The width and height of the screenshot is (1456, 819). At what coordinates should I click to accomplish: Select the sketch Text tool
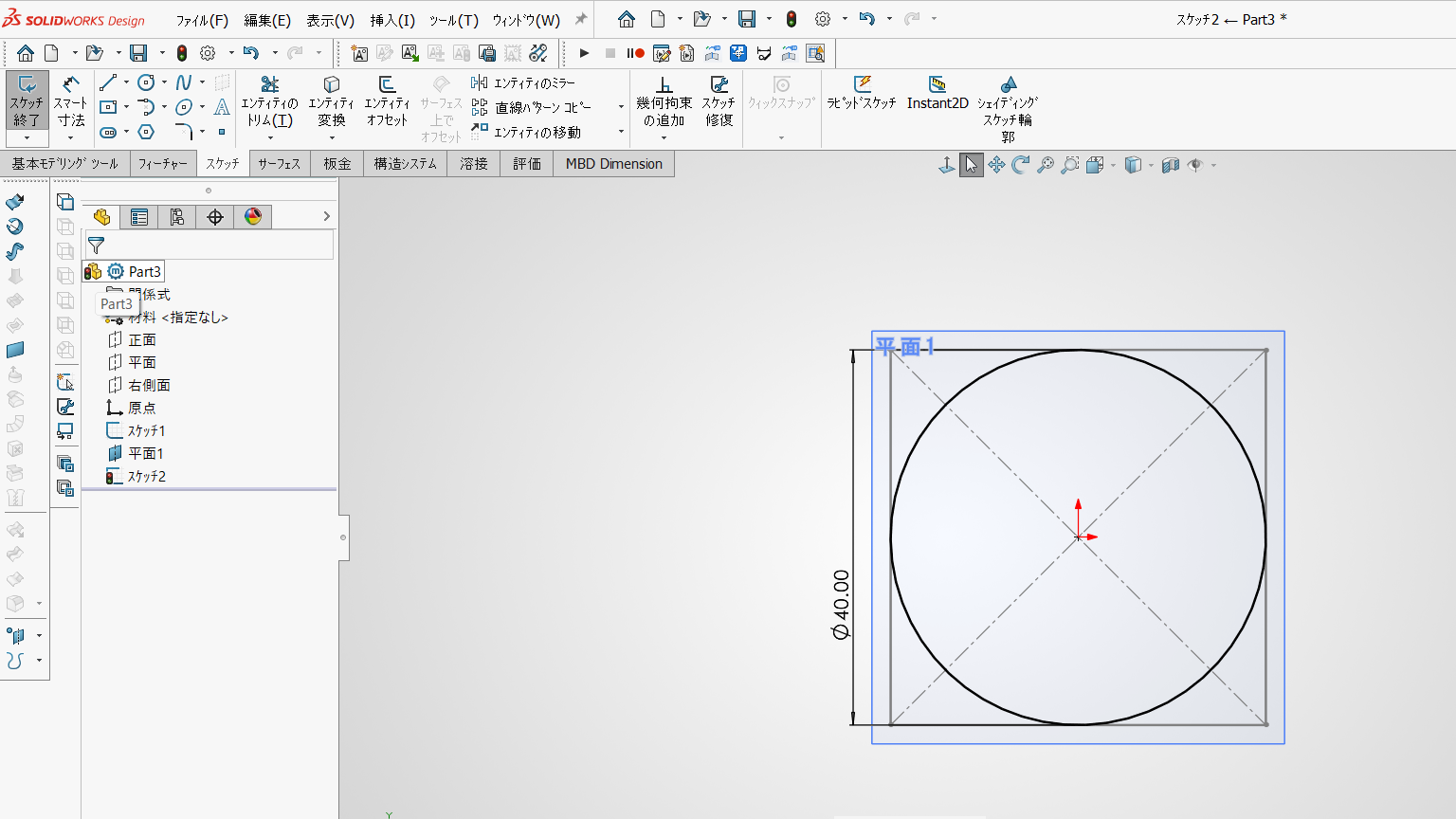tap(222, 107)
